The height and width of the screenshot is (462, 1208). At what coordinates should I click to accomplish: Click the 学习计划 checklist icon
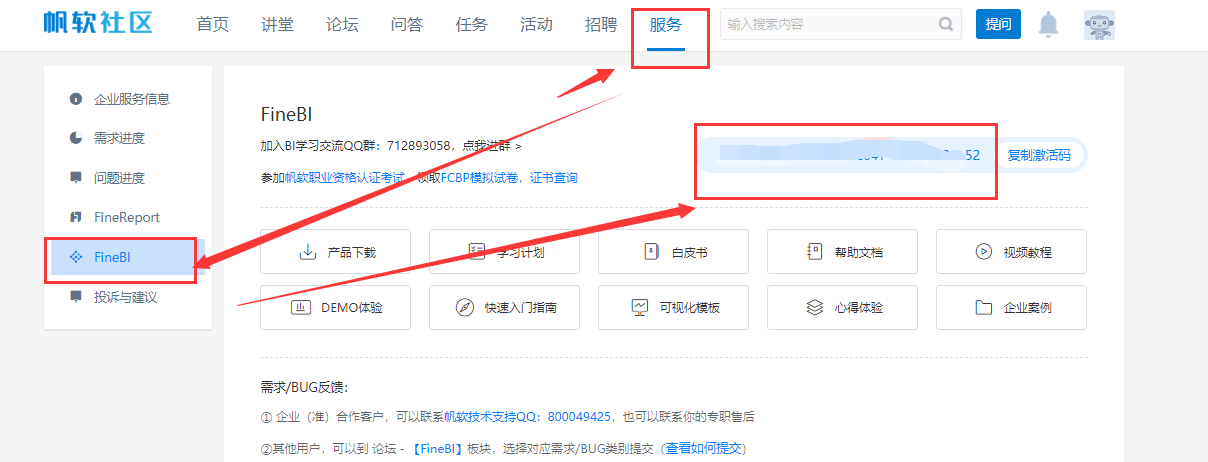tap(477, 252)
